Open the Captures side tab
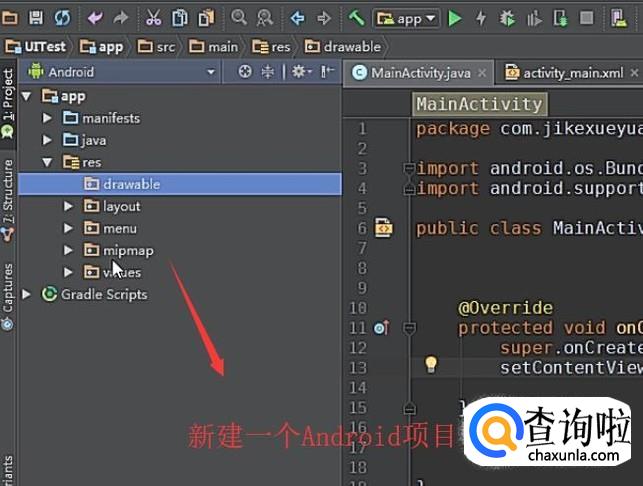Screen dimensions: 643x486 8,296
